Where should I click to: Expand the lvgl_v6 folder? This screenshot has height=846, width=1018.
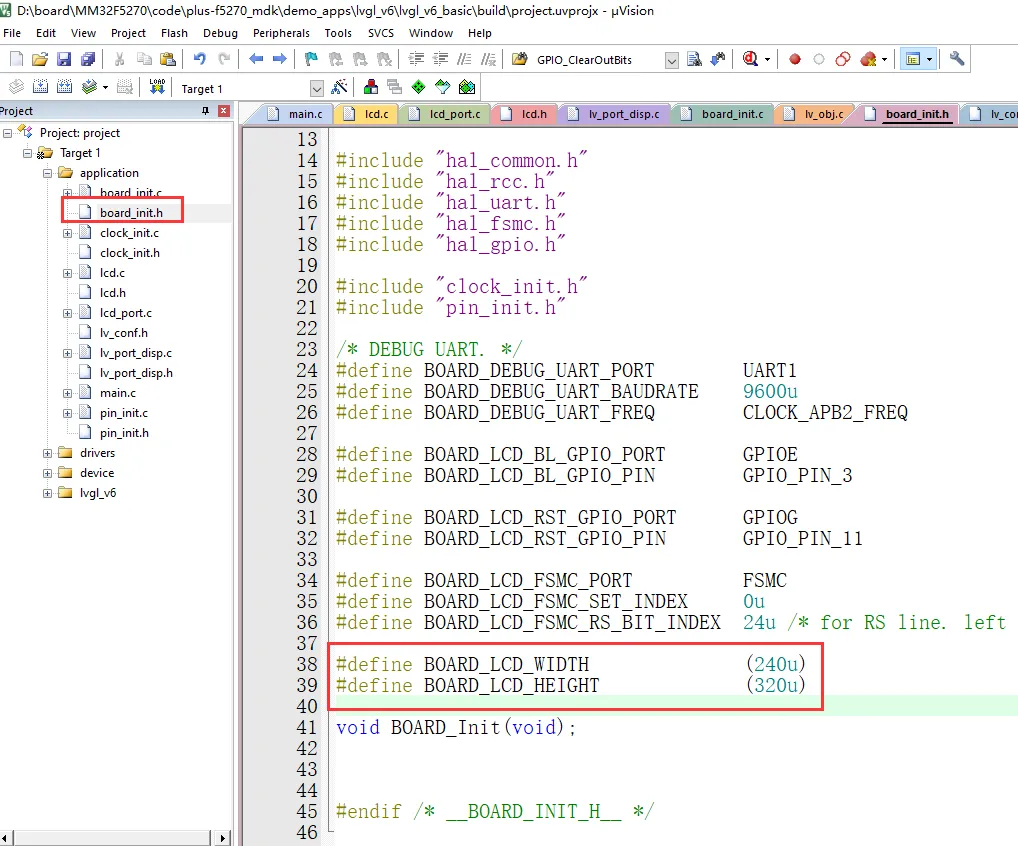(47, 493)
